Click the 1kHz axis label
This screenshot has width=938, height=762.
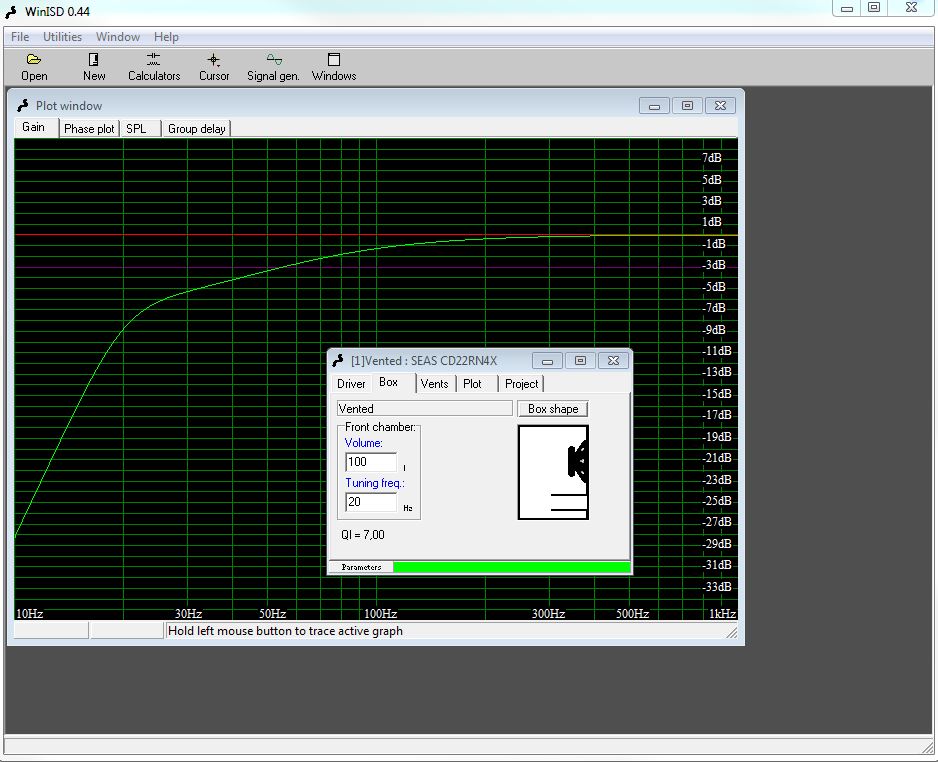point(723,614)
